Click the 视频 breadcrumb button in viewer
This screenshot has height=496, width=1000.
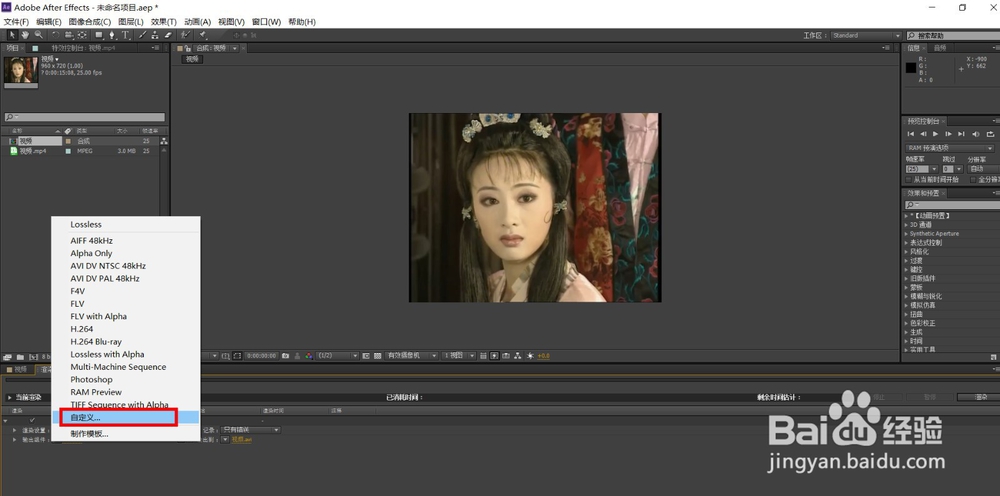192,59
